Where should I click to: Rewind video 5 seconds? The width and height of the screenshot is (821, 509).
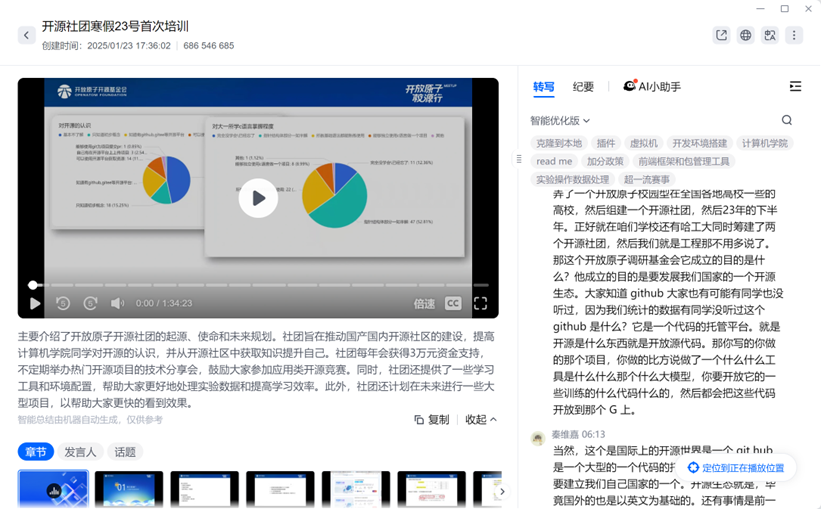coord(63,303)
